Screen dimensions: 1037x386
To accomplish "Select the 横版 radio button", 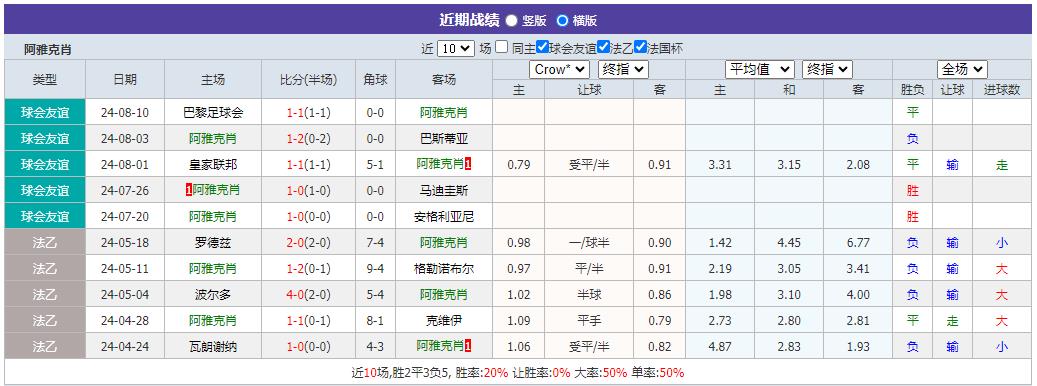I will (562, 20).
